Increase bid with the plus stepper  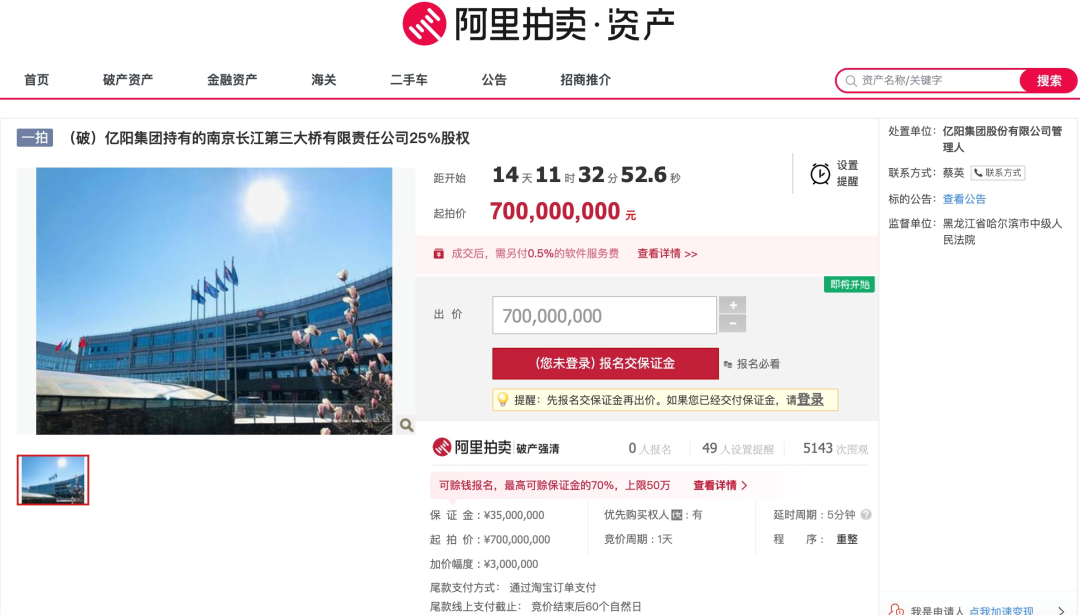point(732,305)
